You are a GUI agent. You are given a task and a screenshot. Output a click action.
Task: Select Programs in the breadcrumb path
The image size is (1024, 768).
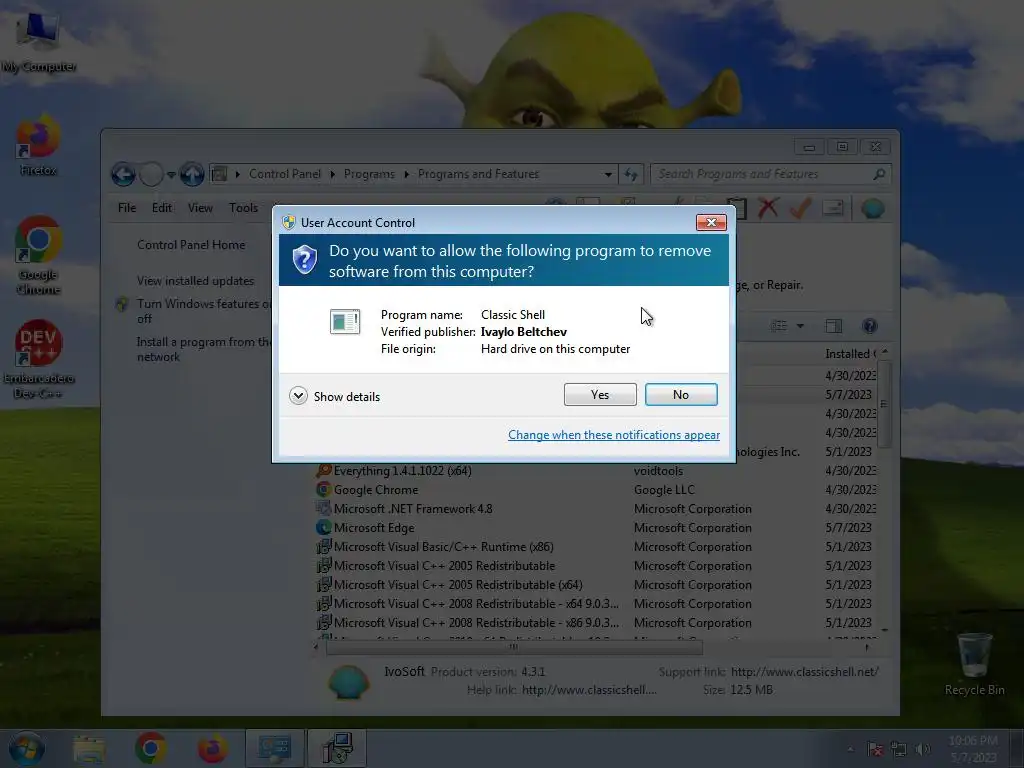click(x=369, y=174)
